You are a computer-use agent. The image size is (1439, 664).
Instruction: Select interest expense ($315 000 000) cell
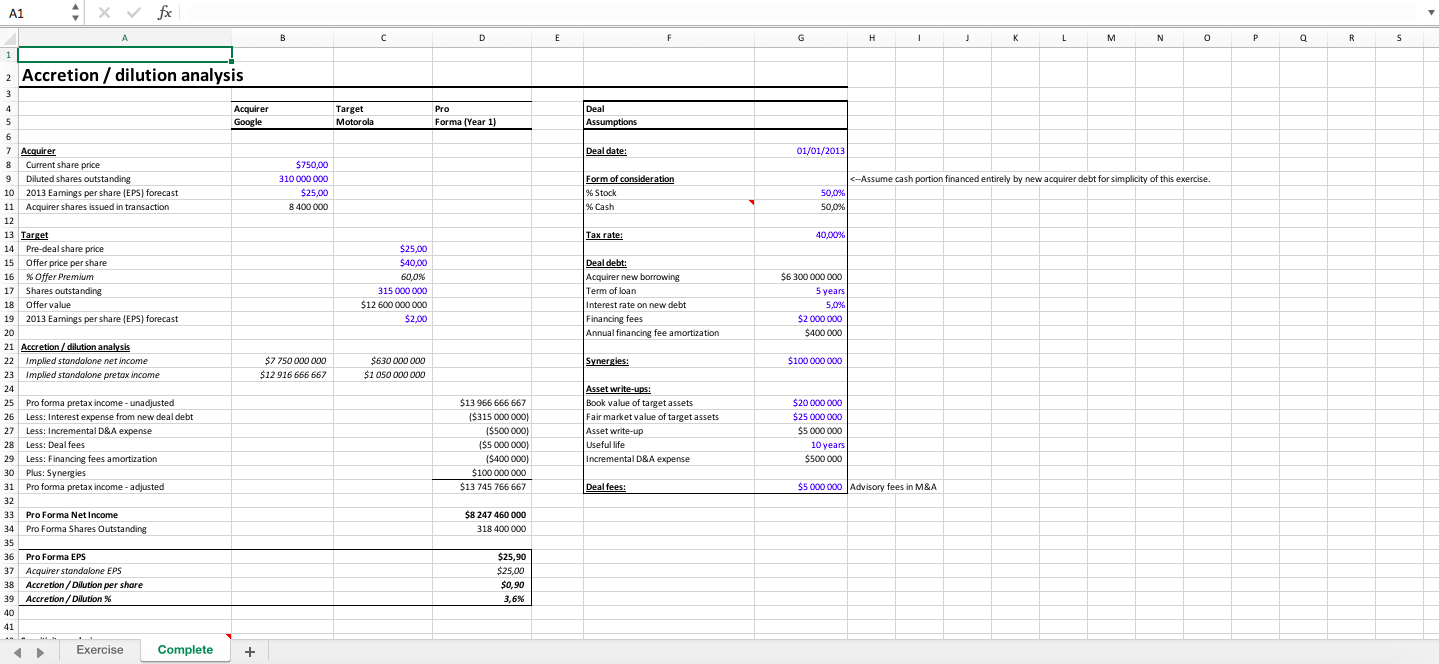482,416
